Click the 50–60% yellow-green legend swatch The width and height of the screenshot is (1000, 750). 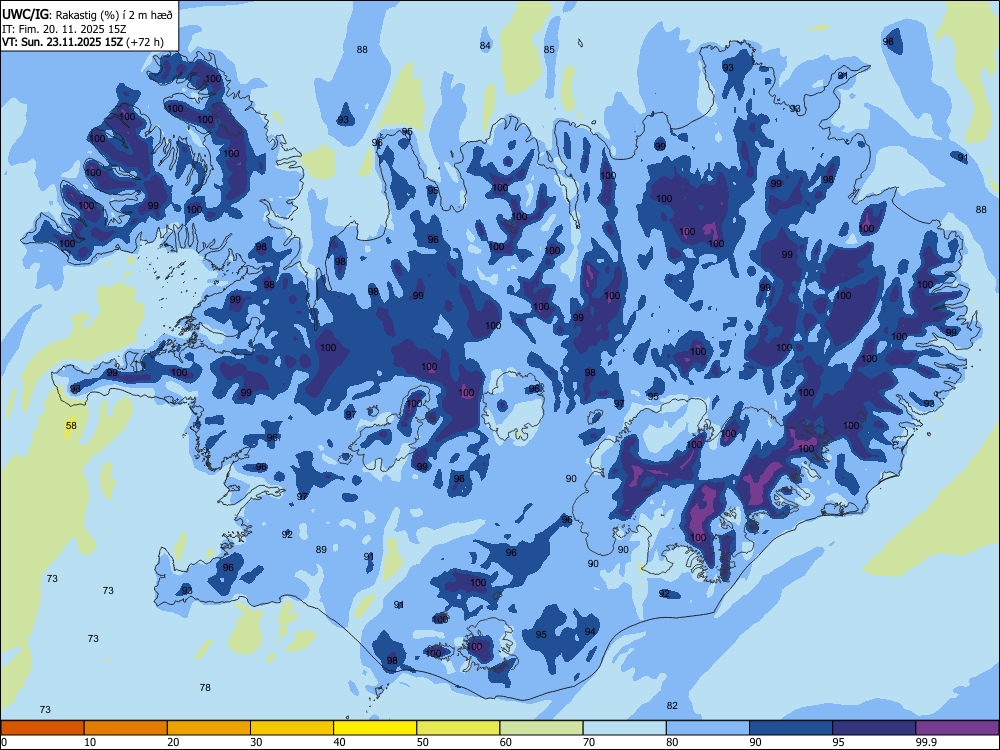point(458,728)
